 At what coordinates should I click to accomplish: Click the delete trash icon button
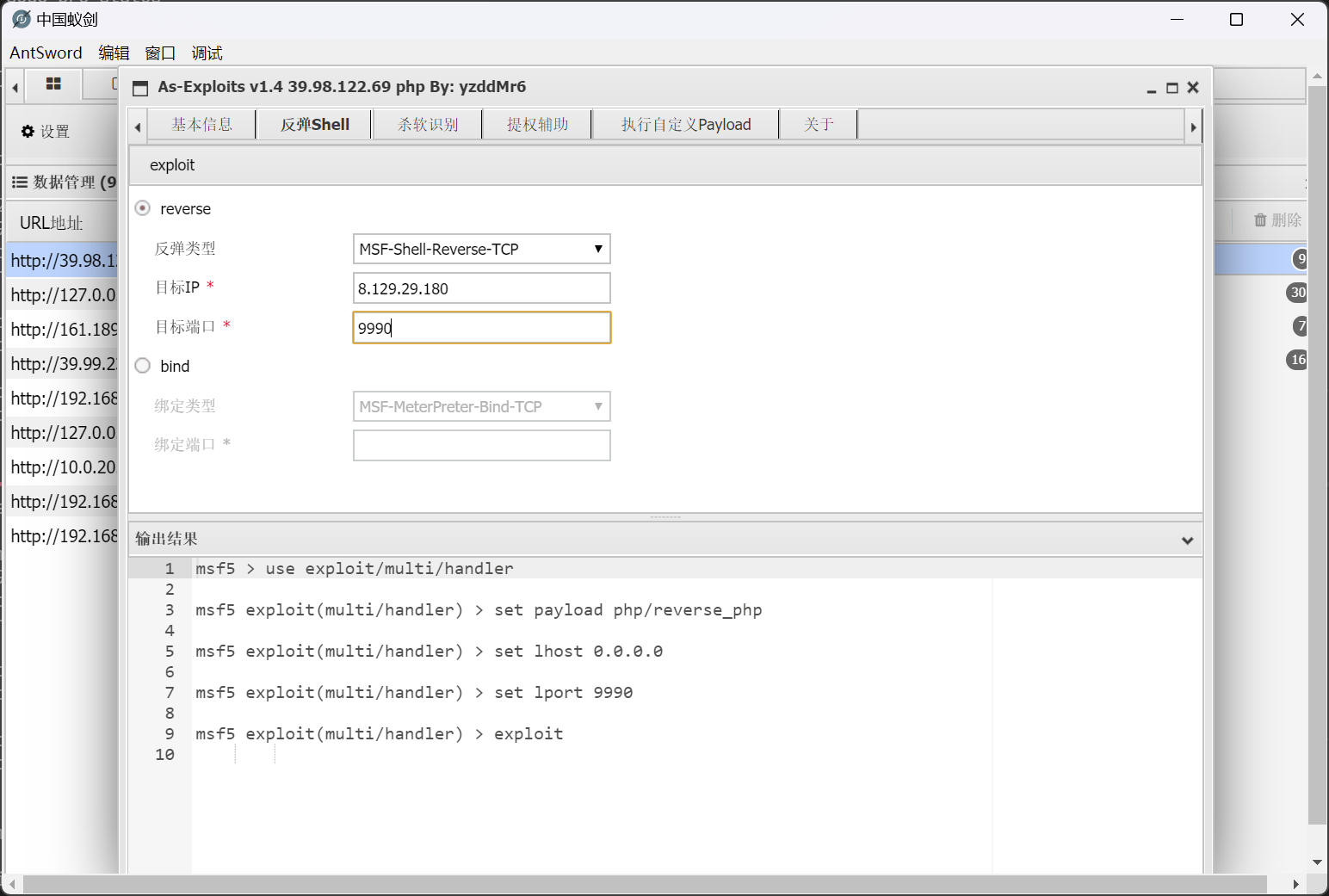coord(1277,220)
